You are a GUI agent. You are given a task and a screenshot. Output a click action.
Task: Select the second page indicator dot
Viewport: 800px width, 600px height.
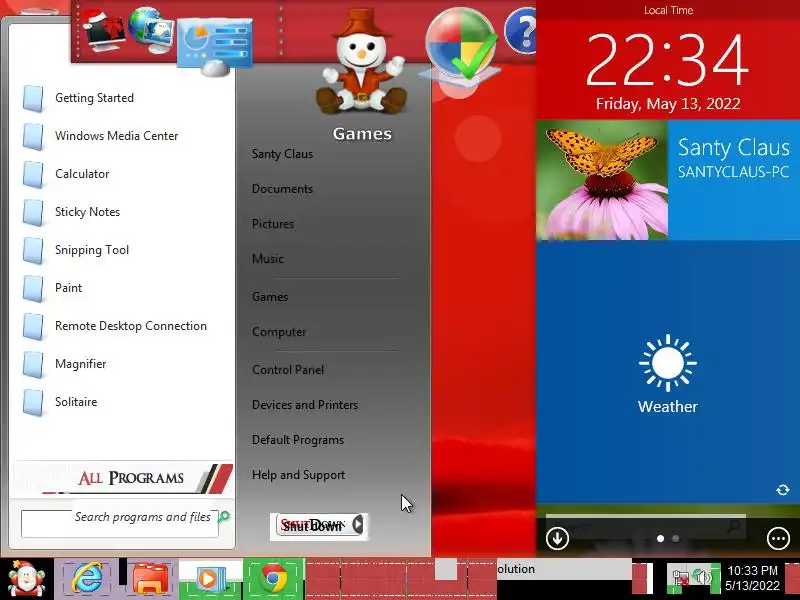(x=676, y=538)
